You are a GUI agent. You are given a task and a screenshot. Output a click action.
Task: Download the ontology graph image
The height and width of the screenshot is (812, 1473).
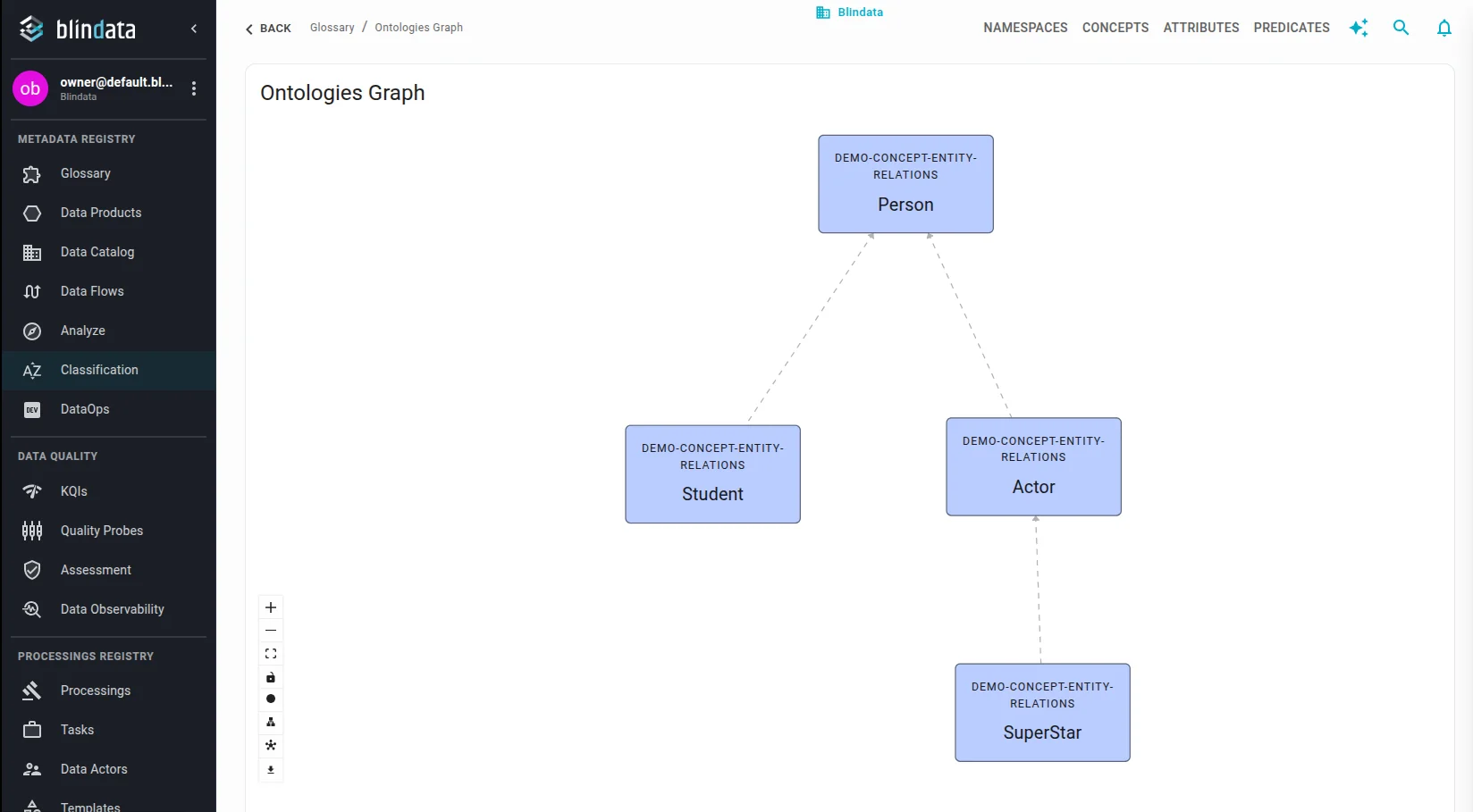[271, 769]
